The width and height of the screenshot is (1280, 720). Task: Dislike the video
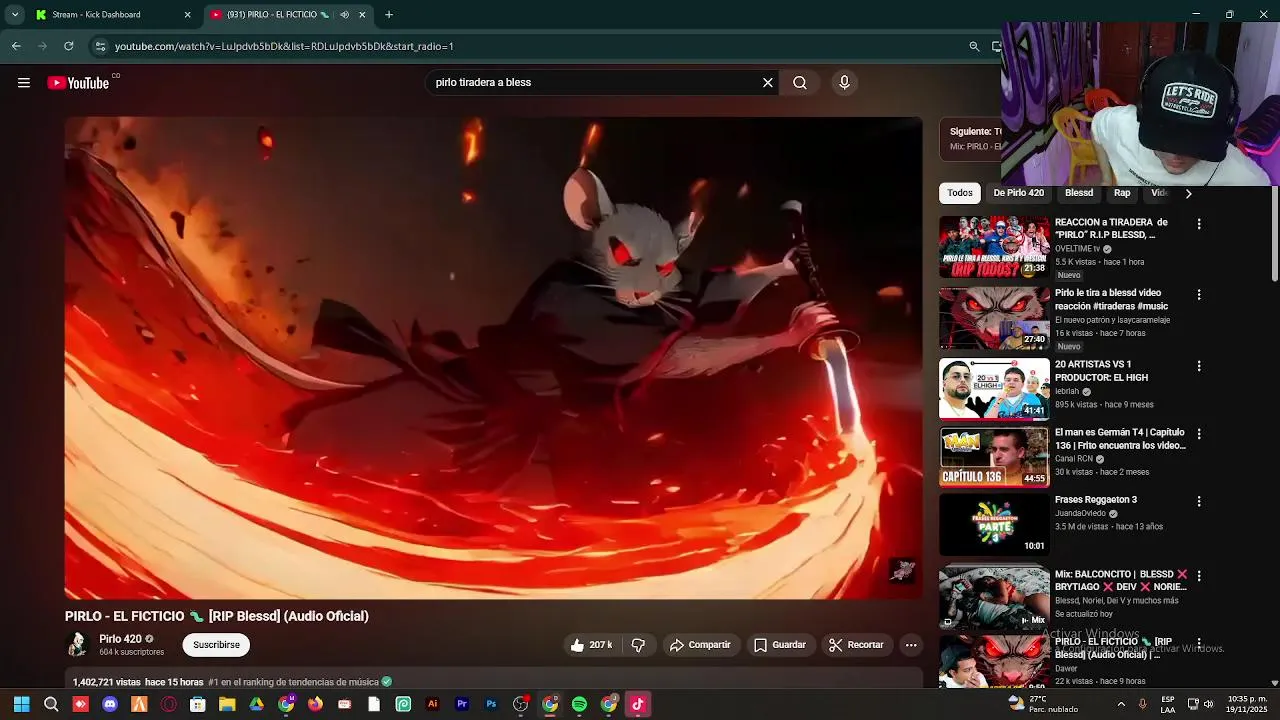click(x=638, y=645)
